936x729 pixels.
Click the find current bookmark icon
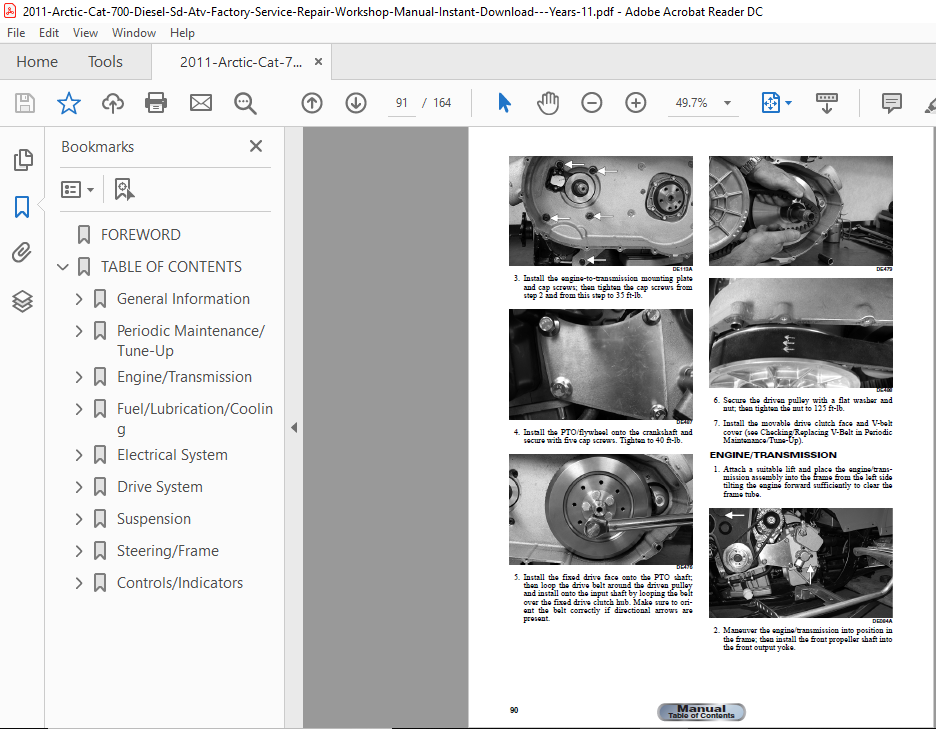(124, 189)
